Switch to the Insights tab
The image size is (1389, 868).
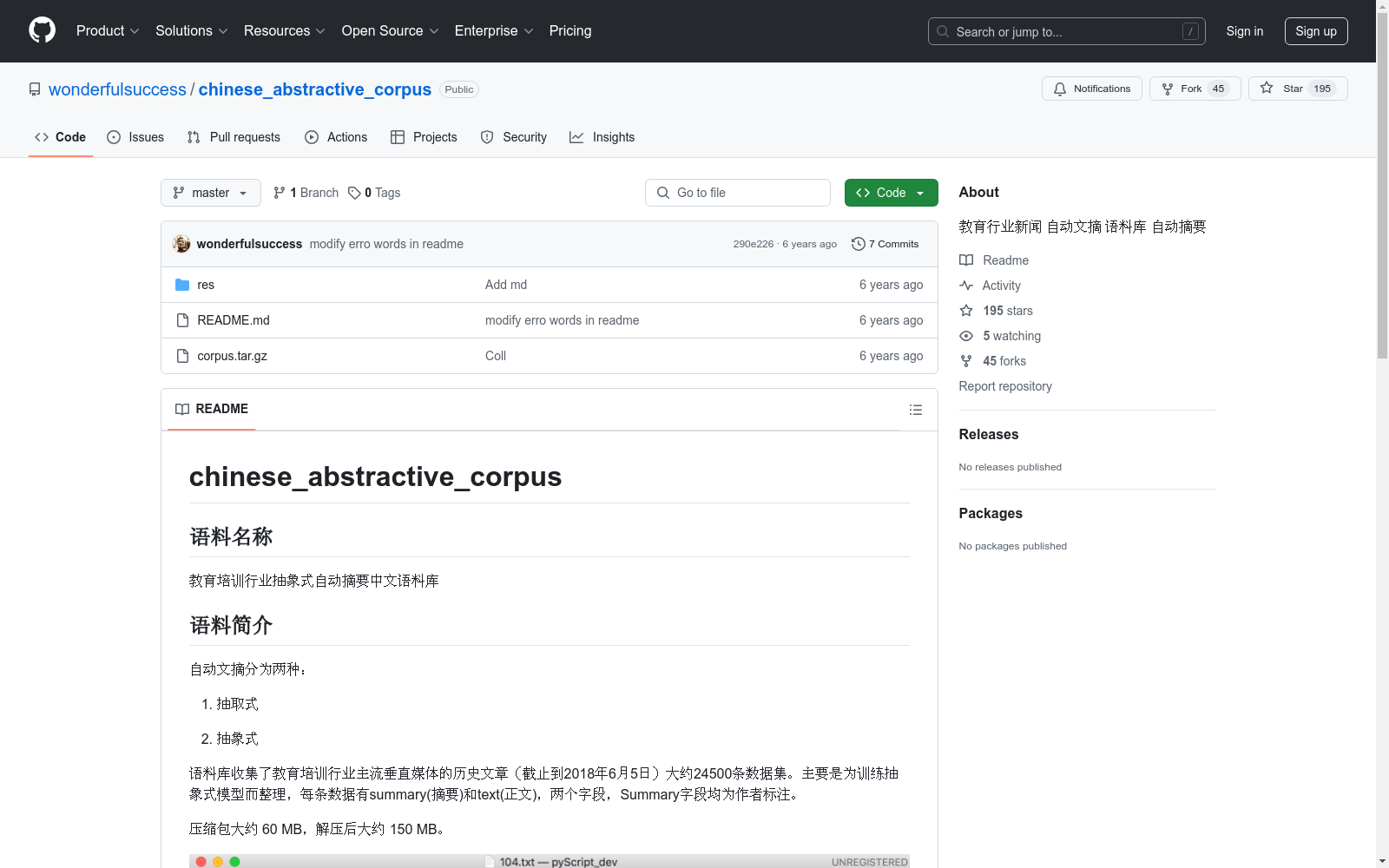(602, 137)
